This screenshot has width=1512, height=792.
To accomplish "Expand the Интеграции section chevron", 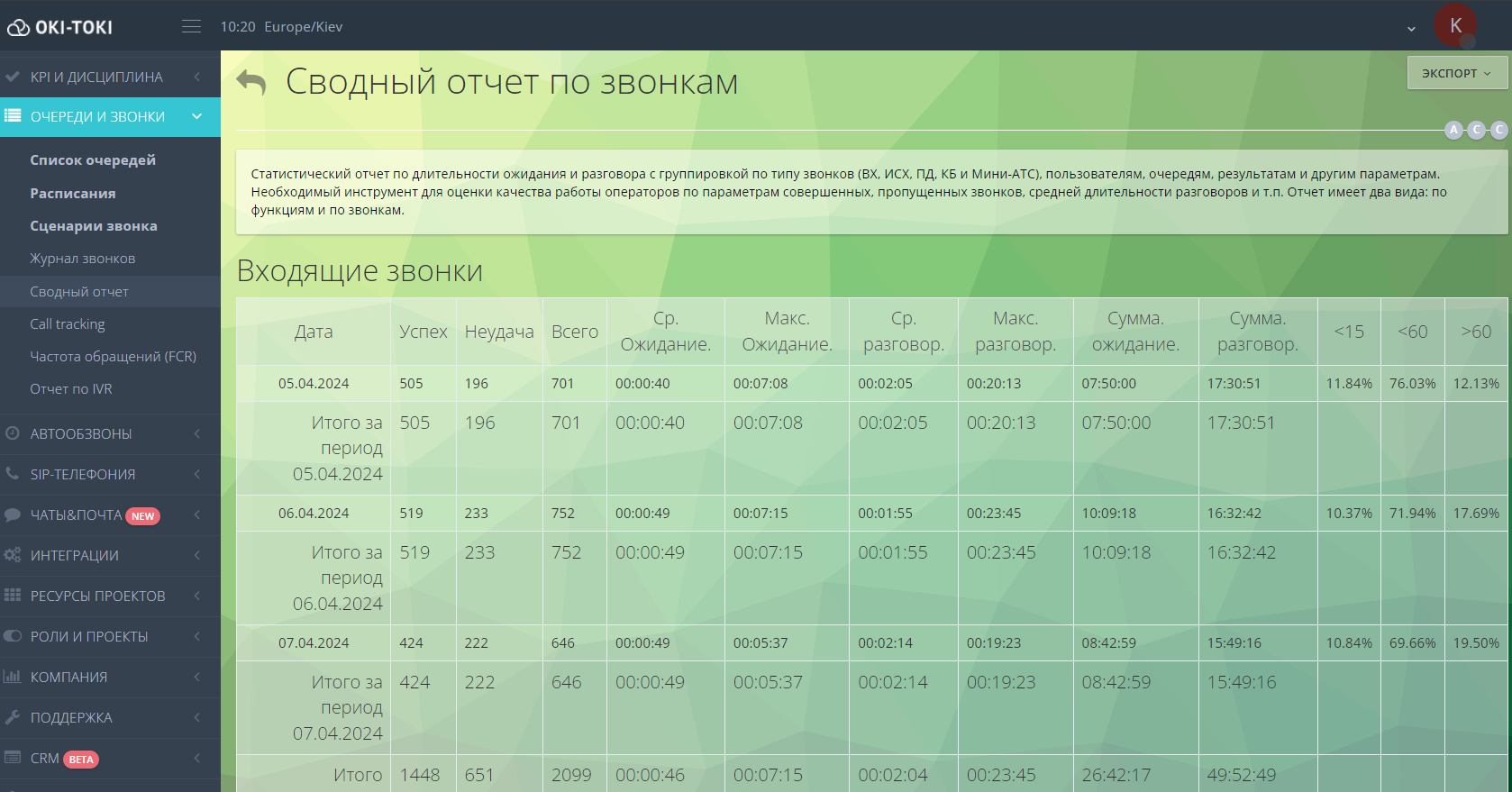I will pos(196,555).
